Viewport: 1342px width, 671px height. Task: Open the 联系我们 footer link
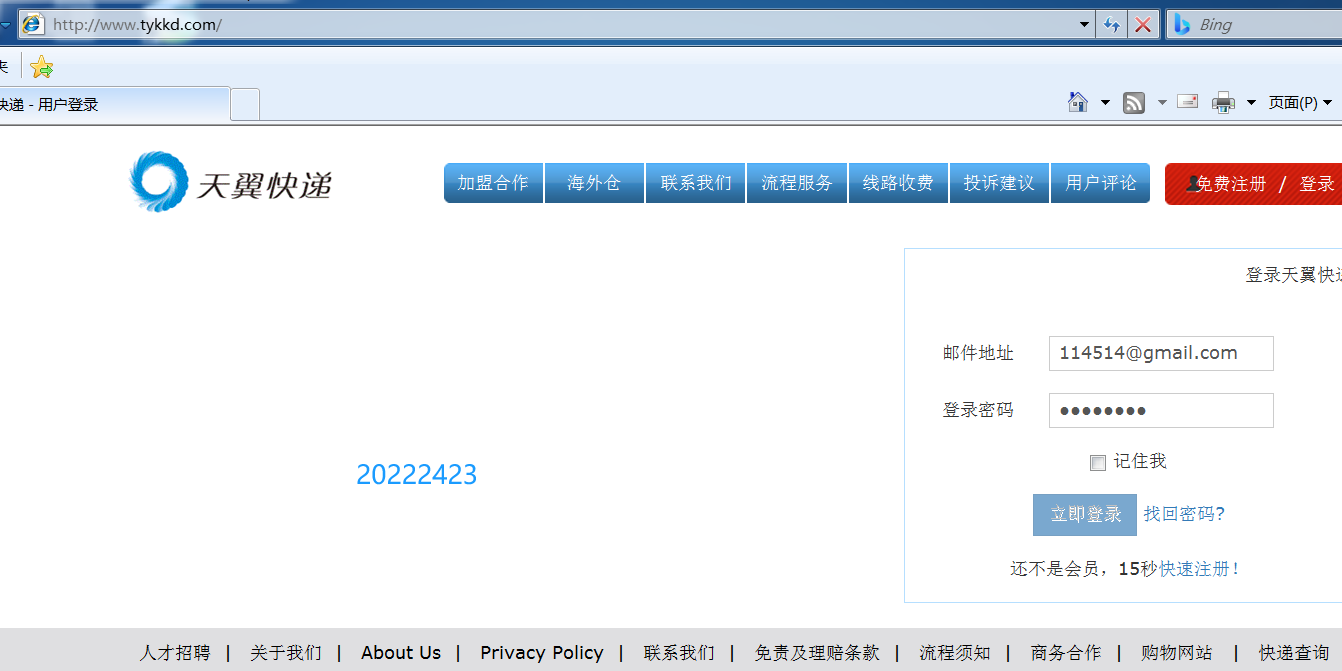(680, 653)
